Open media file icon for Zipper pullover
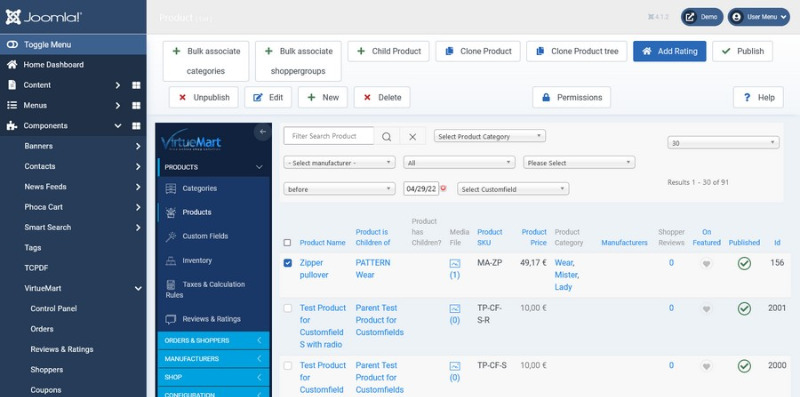The height and width of the screenshot is (397, 800). (x=455, y=263)
